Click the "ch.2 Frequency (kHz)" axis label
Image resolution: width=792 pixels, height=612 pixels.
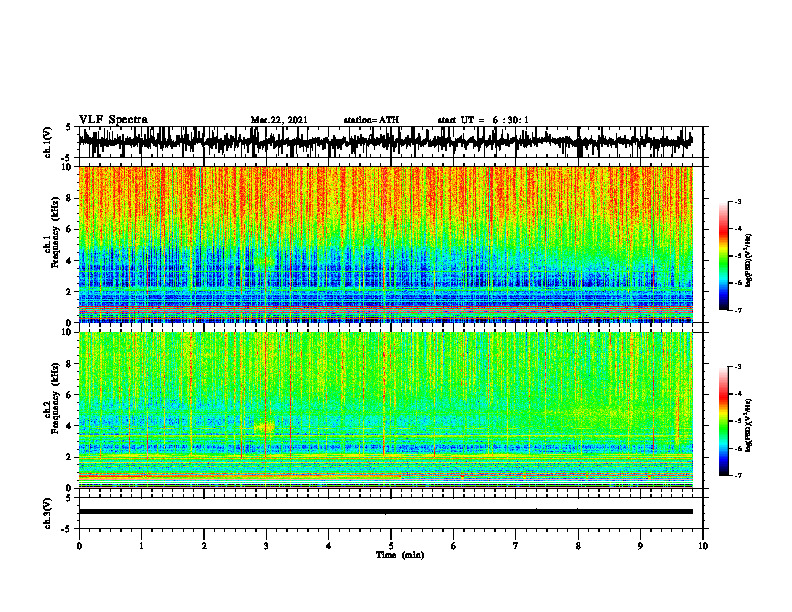click(x=52, y=398)
